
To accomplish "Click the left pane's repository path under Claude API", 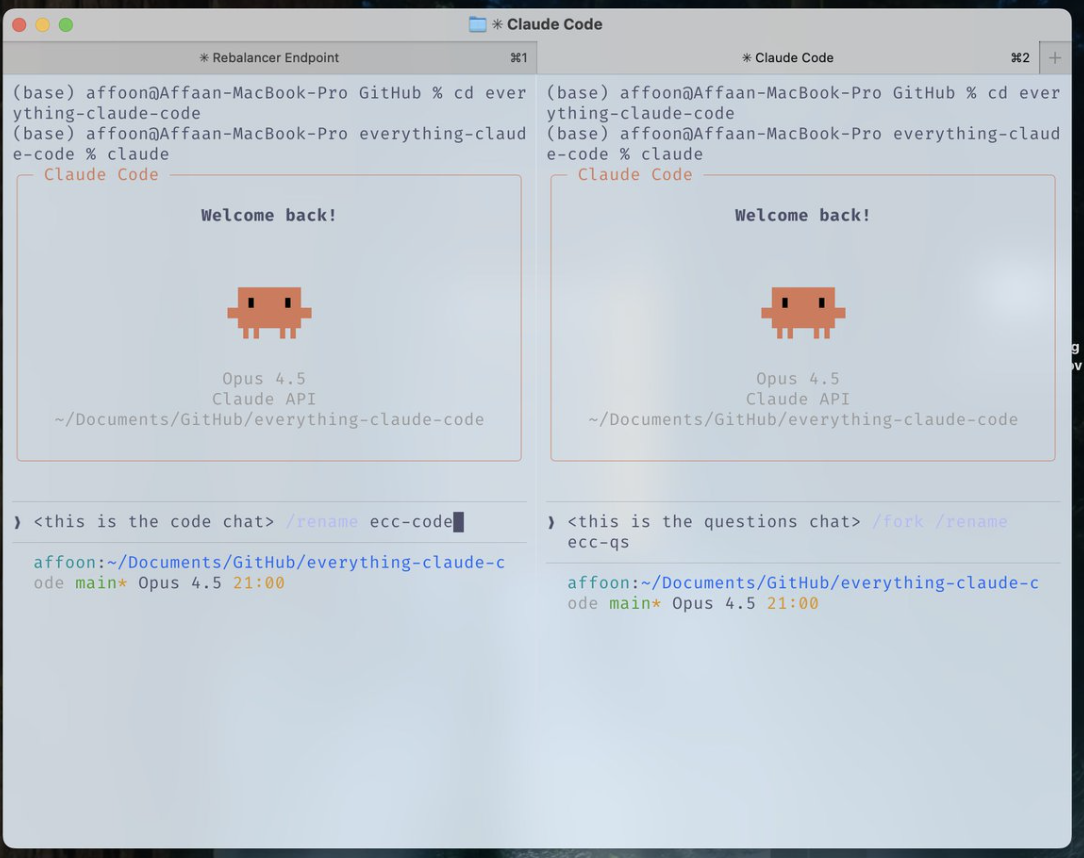I will [269, 419].
